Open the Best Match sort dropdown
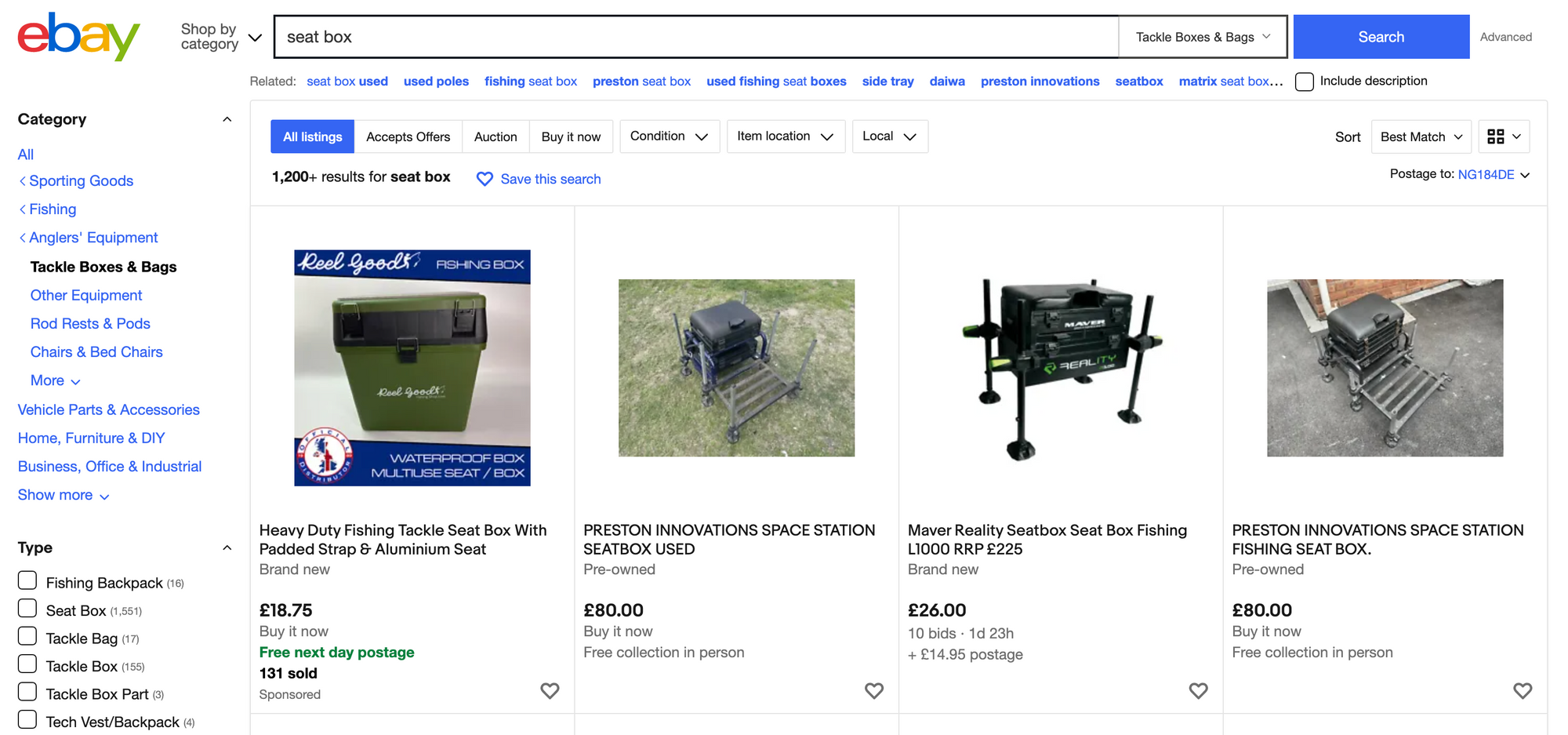The height and width of the screenshot is (735, 1568). click(1421, 136)
